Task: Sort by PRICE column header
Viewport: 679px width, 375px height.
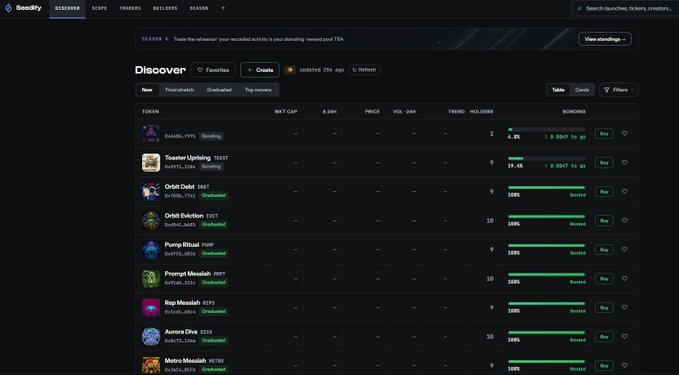Action: 372,111
